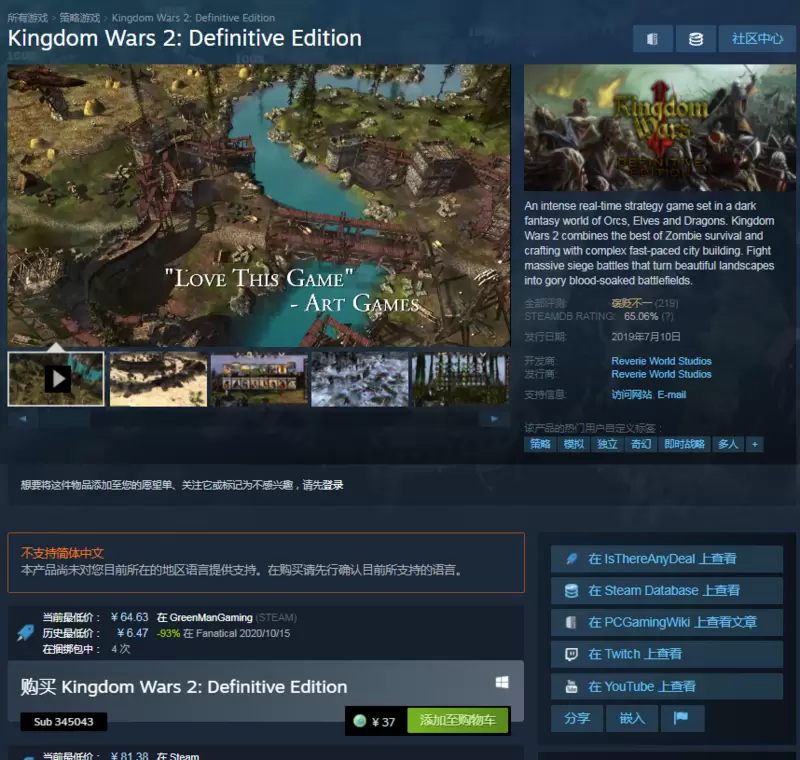Open publisher Reverie World Studios link
800x760 pixels.
(661, 374)
